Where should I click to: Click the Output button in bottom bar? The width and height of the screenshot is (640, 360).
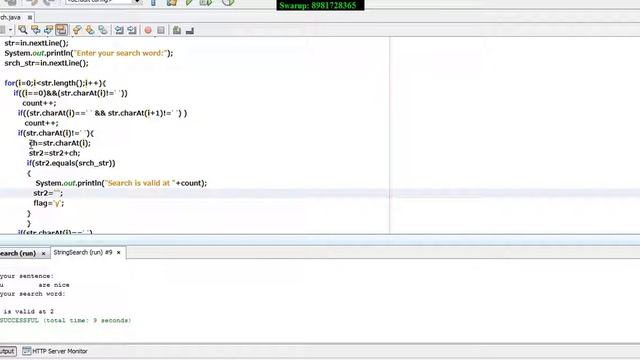click(x=7, y=351)
